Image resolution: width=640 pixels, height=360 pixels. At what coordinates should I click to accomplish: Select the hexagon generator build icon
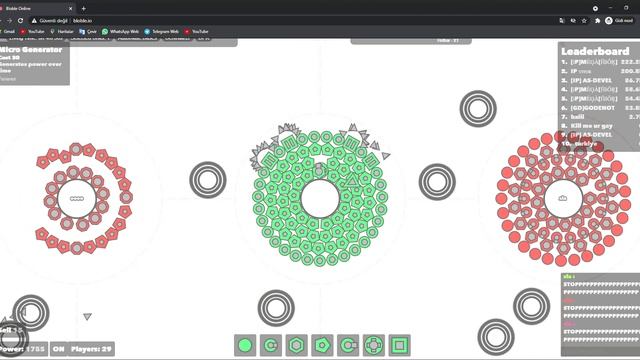pos(297,345)
